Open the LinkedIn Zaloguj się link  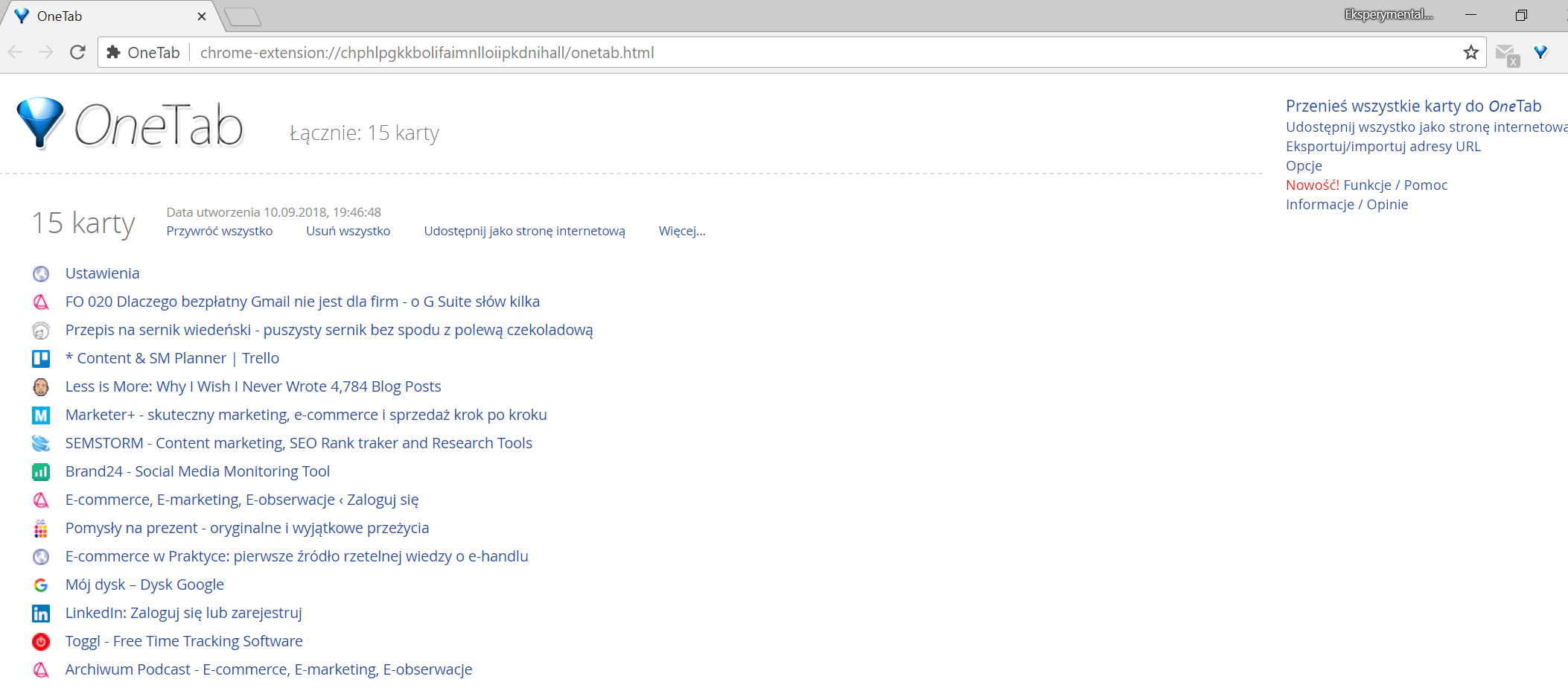coord(183,613)
